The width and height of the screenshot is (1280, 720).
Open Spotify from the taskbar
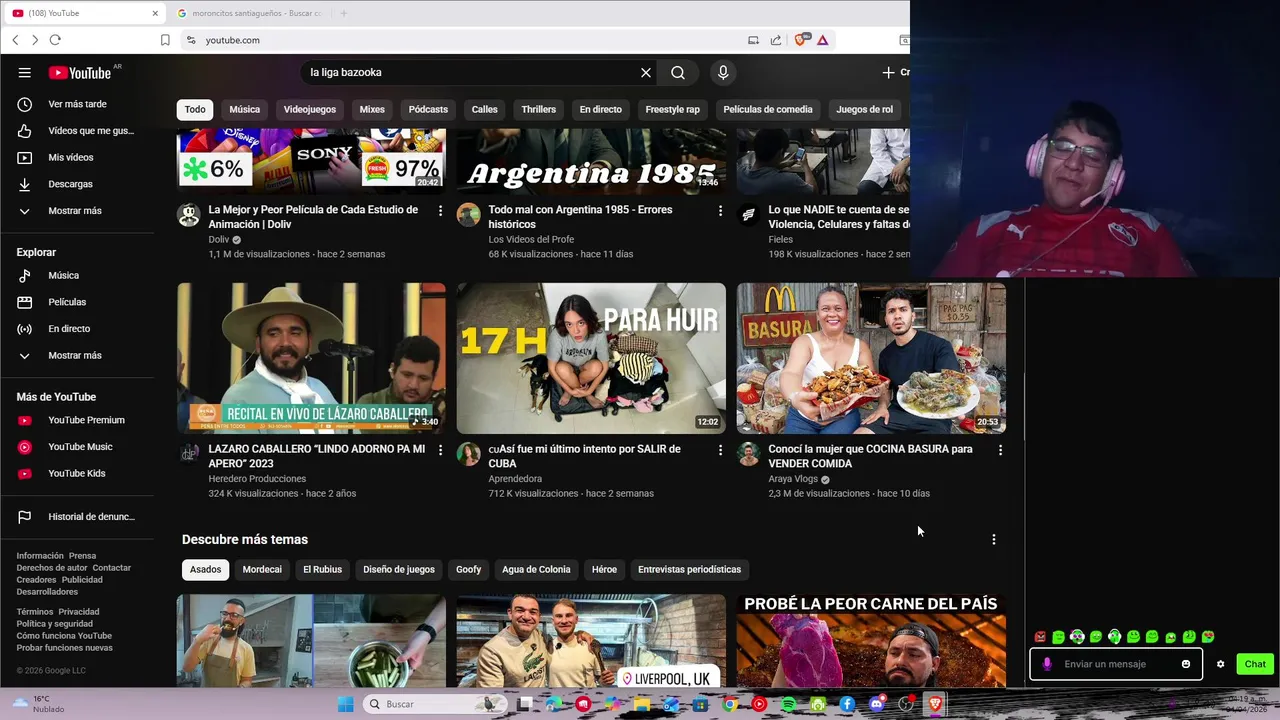(788, 704)
